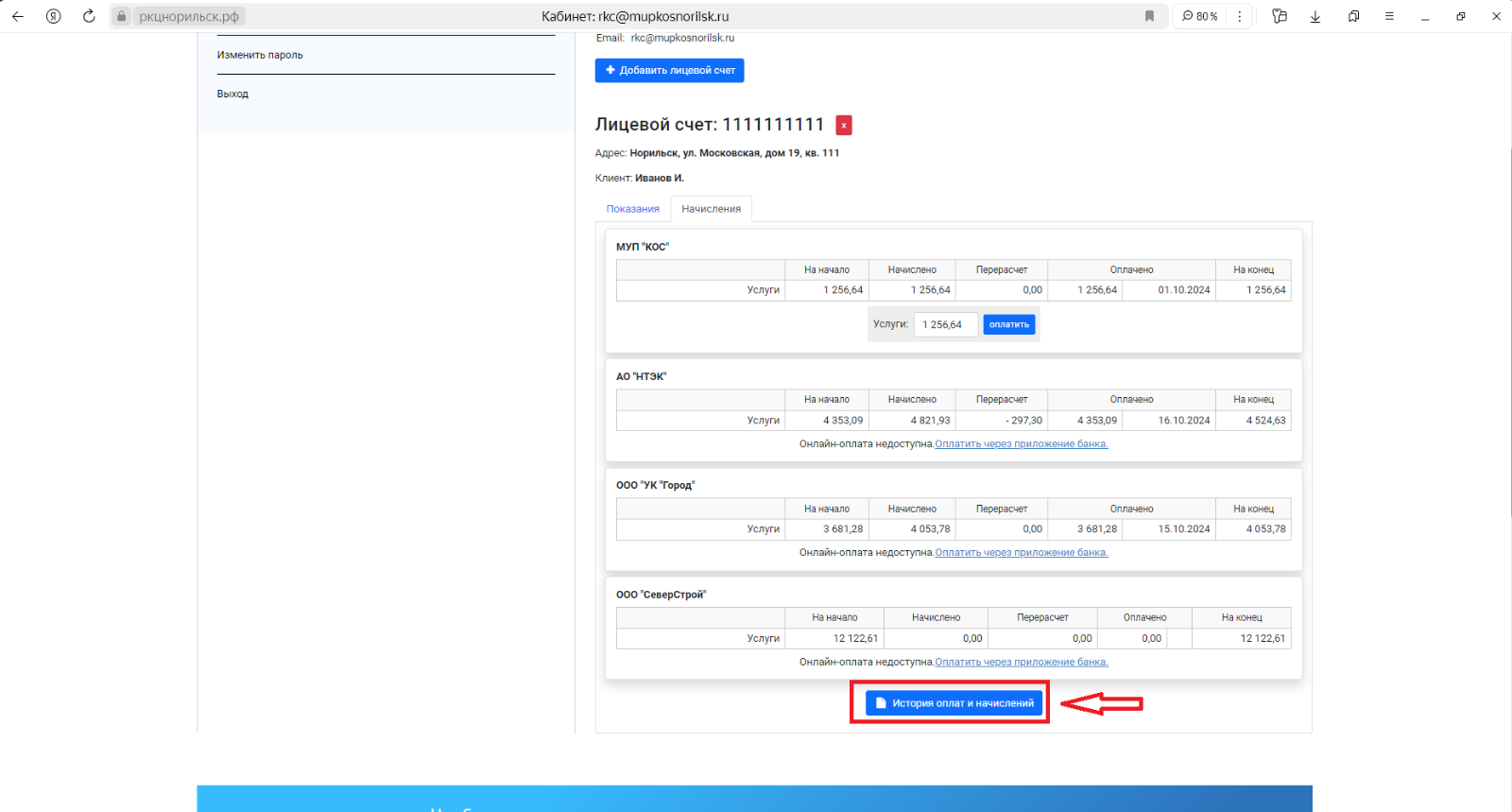Open the browser downloads panel

tap(1314, 16)
